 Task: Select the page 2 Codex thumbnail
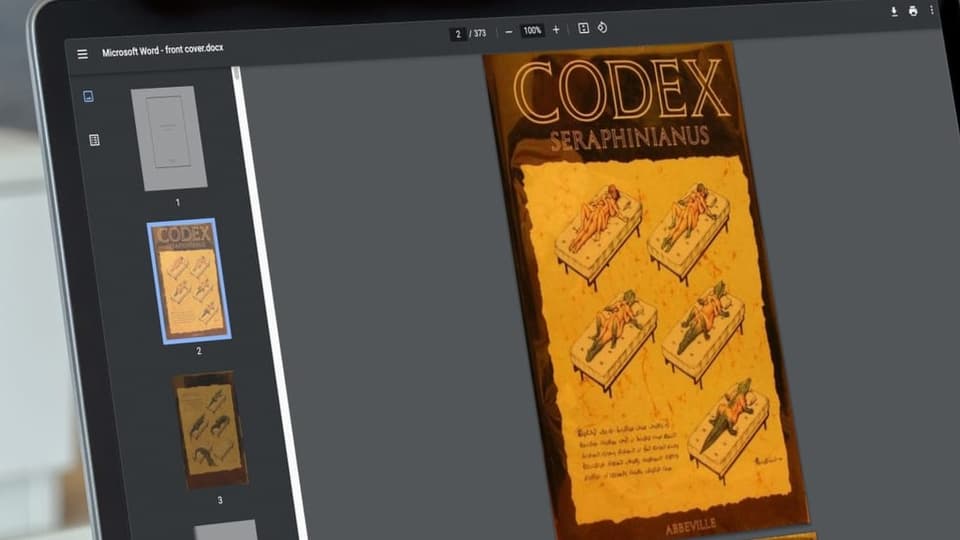[190, 281]
